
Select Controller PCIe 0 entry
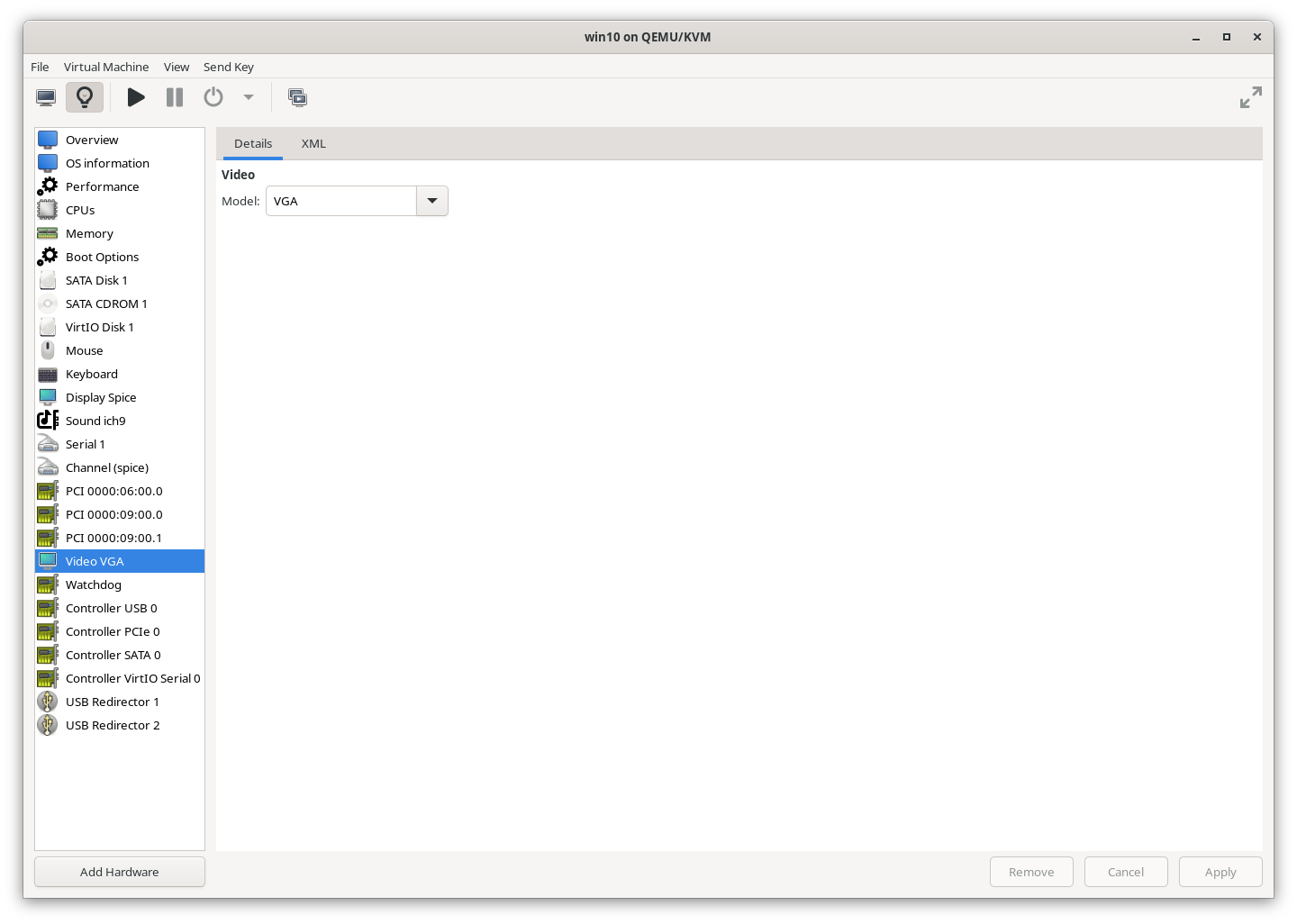point(120,631)
